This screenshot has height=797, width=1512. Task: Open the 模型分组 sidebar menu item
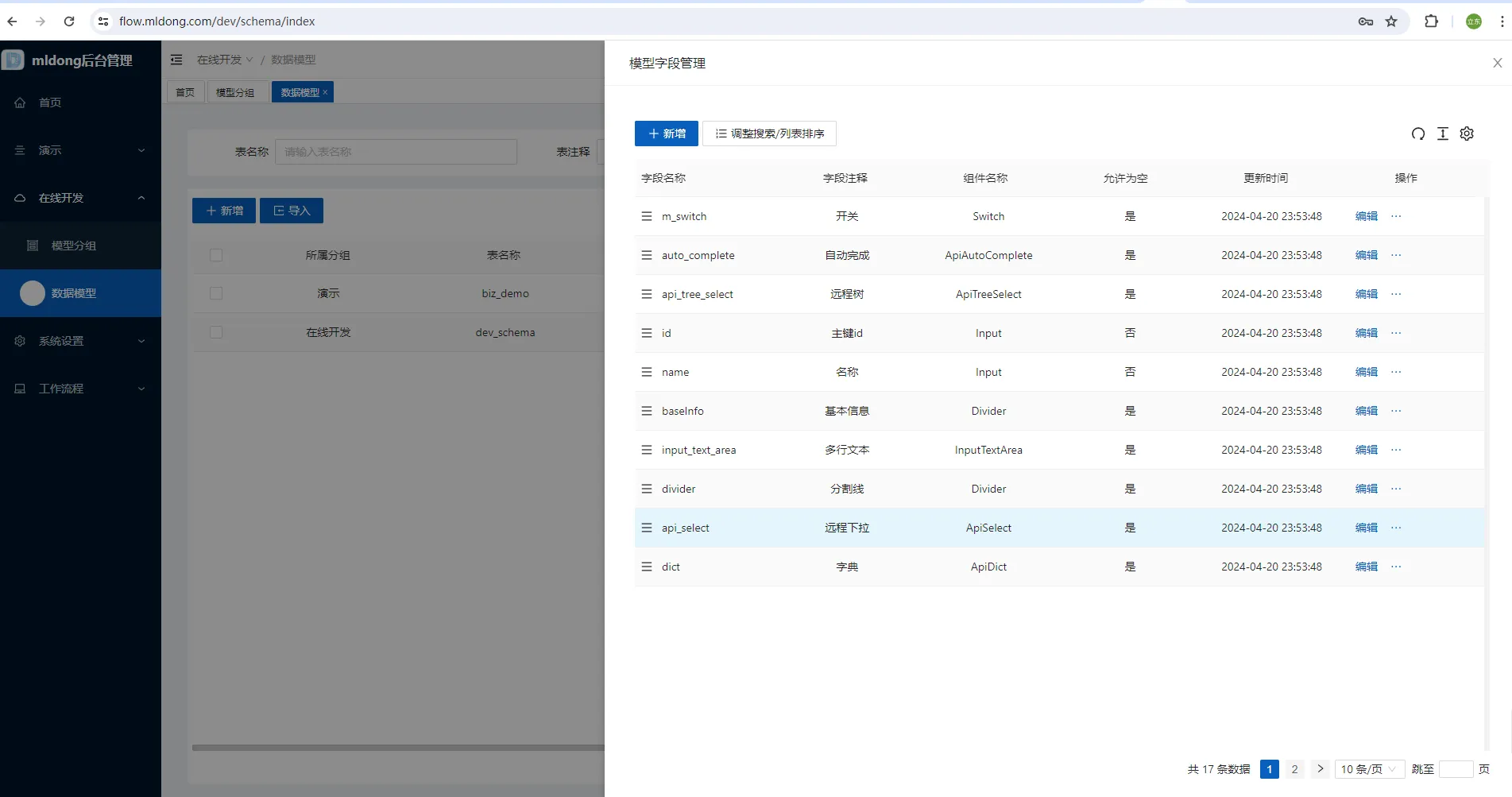pyautogui.click(x=80, y=246)
